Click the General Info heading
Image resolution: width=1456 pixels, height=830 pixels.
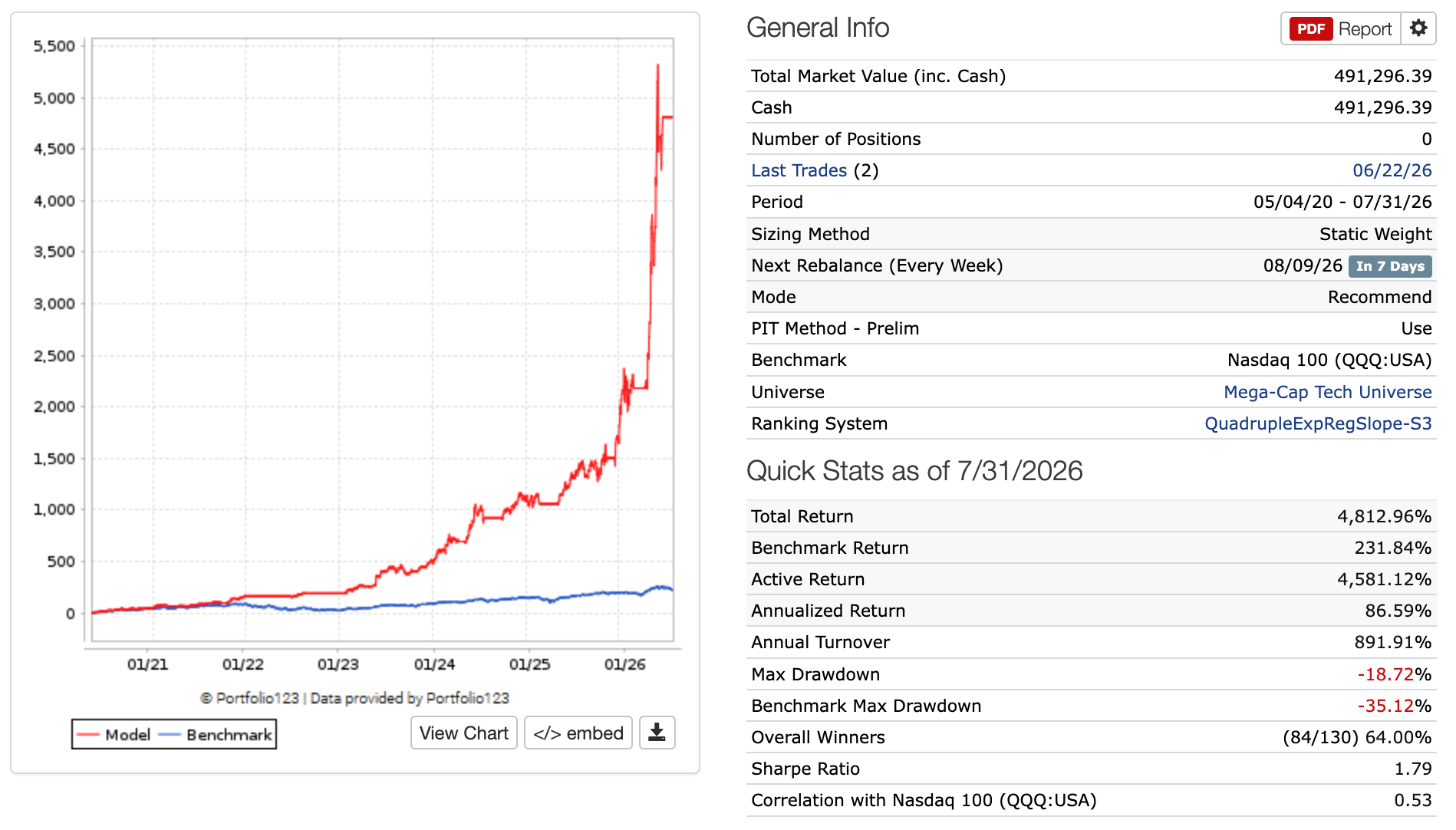point(818,28)
